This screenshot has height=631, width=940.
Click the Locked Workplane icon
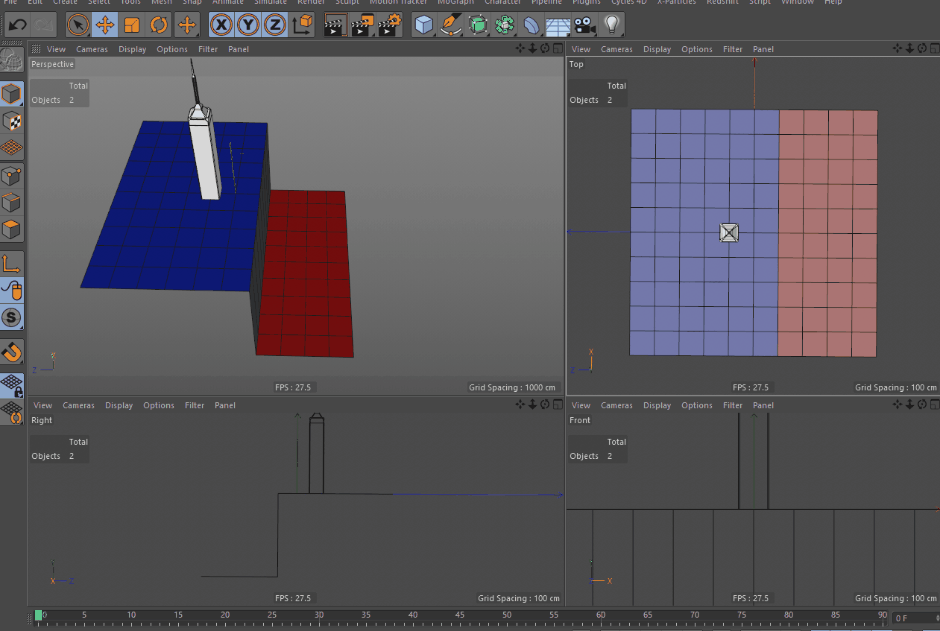pos(11,386)
